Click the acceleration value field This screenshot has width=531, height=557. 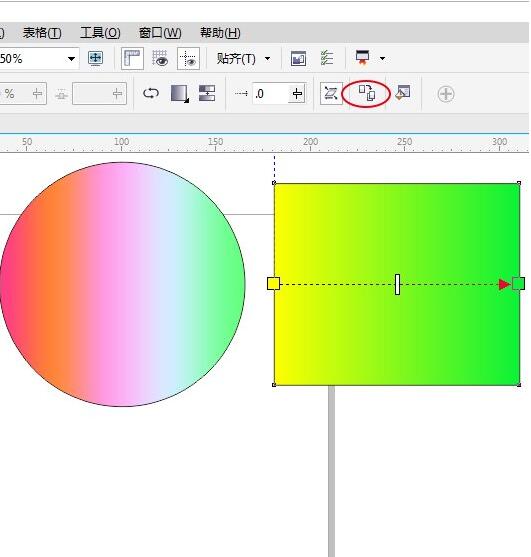point(270,94)
